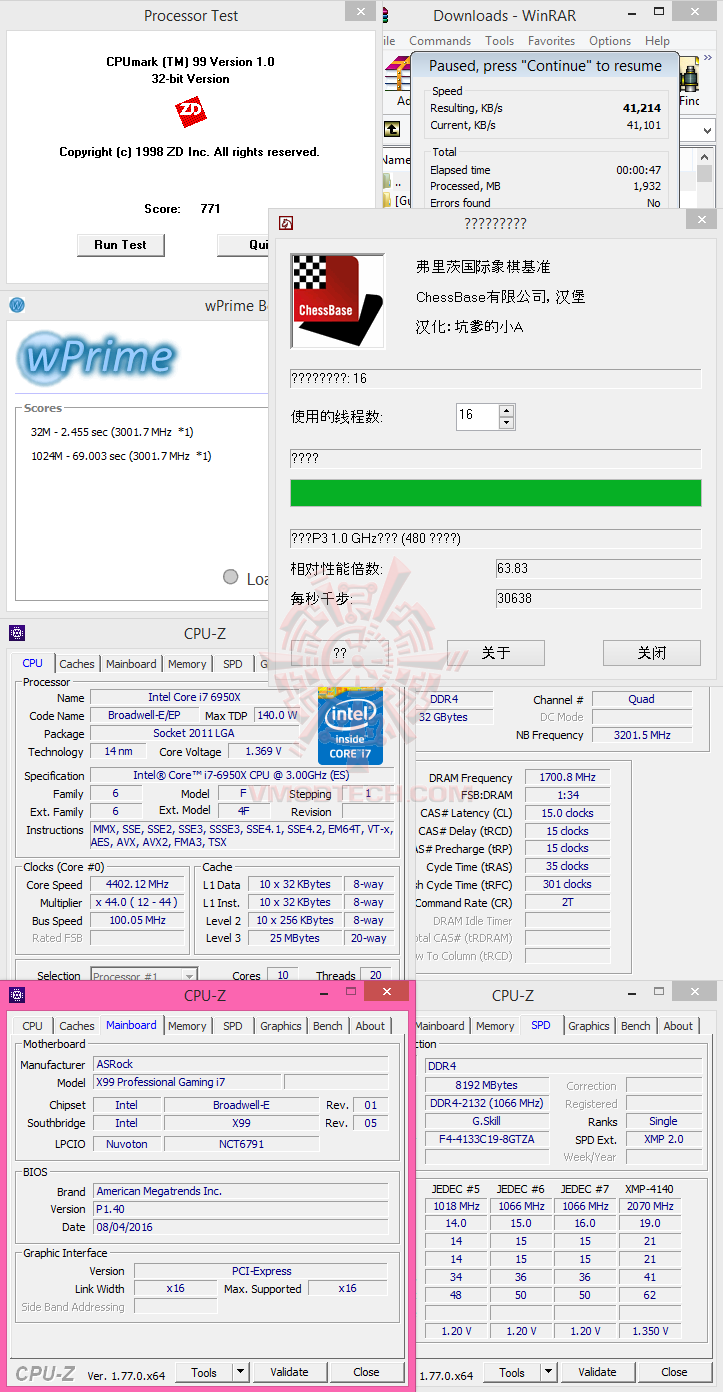Screen dimensions: 723x1392
Task: Click the Intel Core i7 logo badge
Action: [x=350, y=725]
